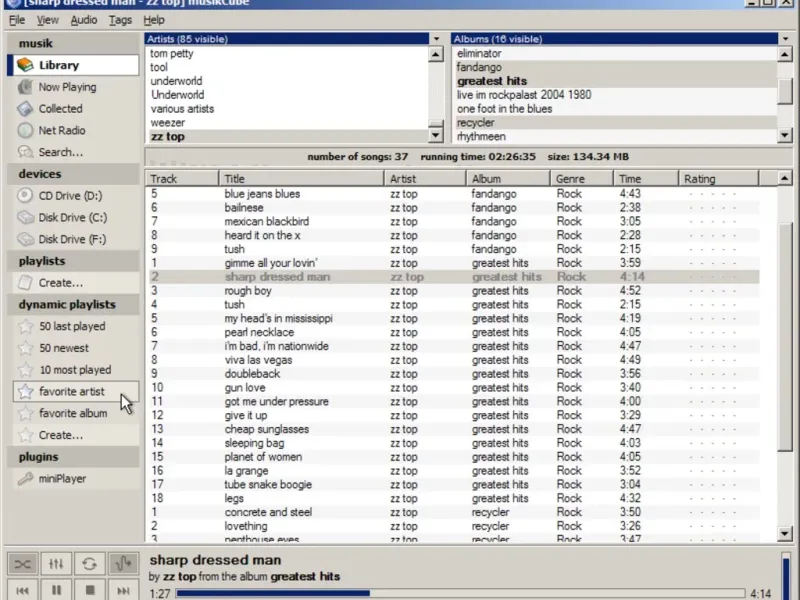Click the playback seek progress bar

[x=460, y=593]
